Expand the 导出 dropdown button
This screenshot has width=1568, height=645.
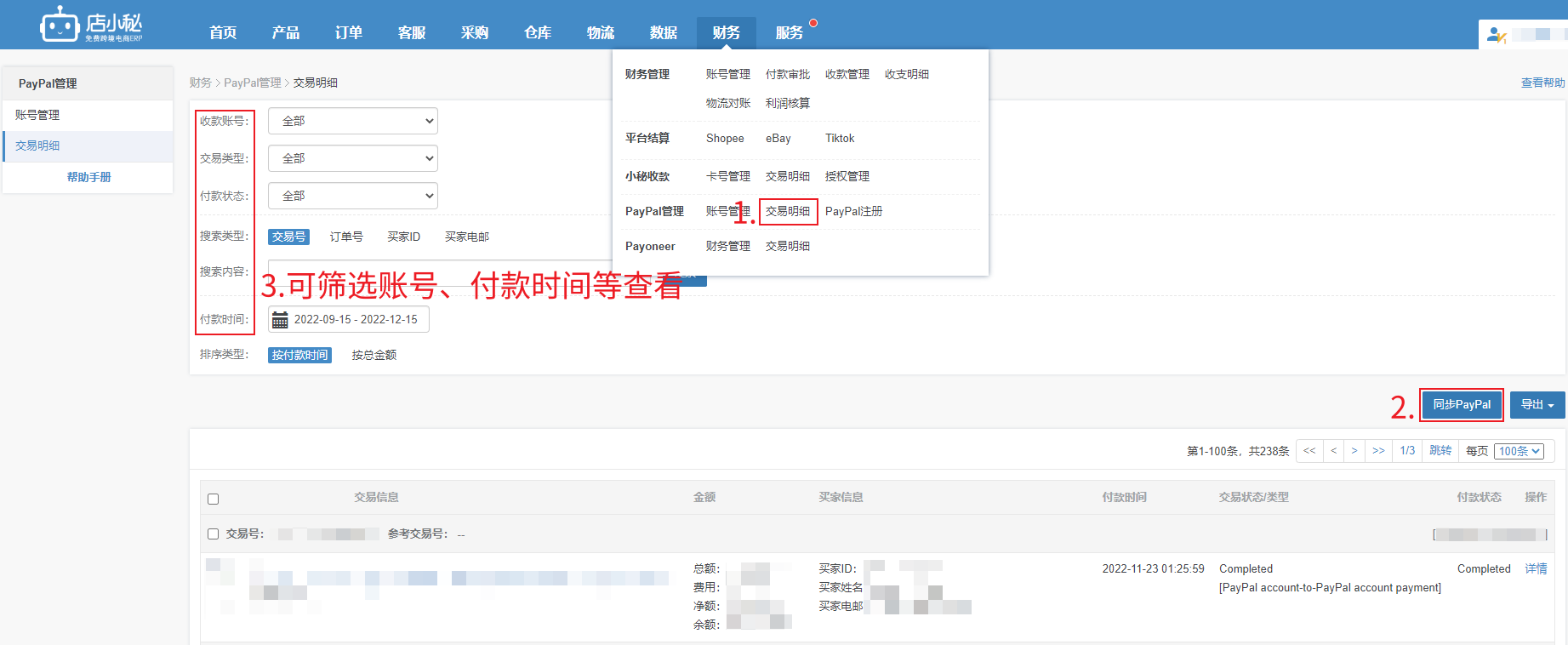pos(1537,405)
